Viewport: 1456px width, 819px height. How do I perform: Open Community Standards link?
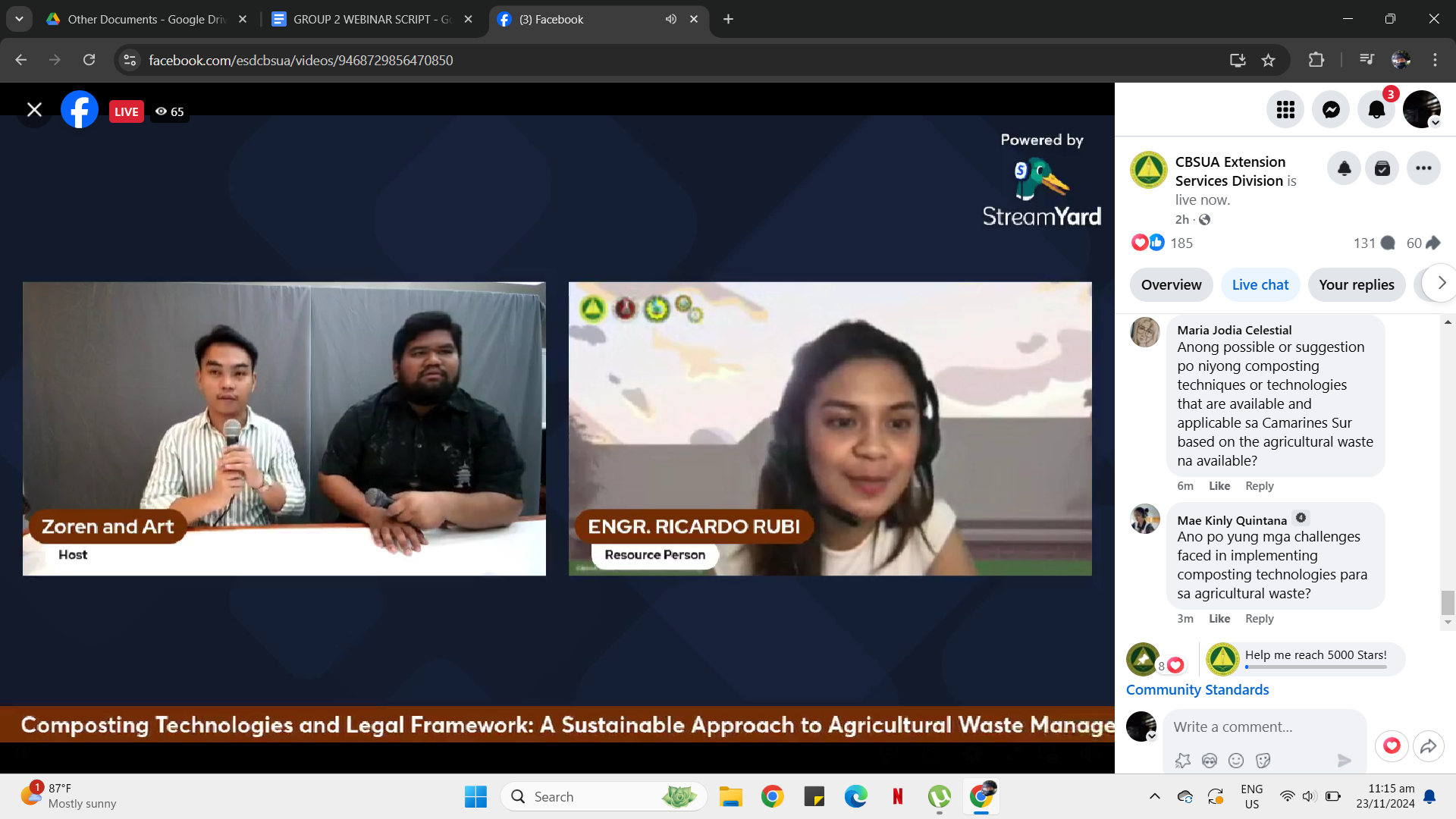pos(1197,690)
